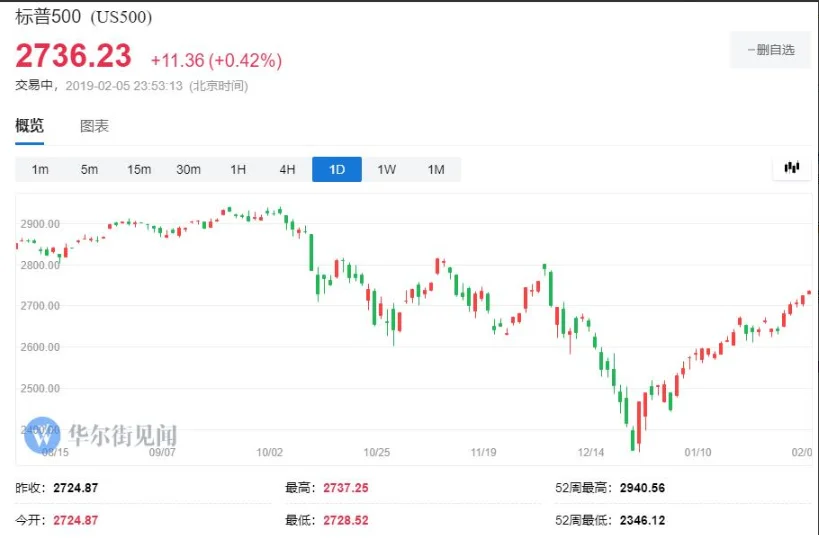Image resolution: width=819 pixels, height=538 pixels.
Task: Click the 昨收 value 2724.87
Action: pos(76,488)
